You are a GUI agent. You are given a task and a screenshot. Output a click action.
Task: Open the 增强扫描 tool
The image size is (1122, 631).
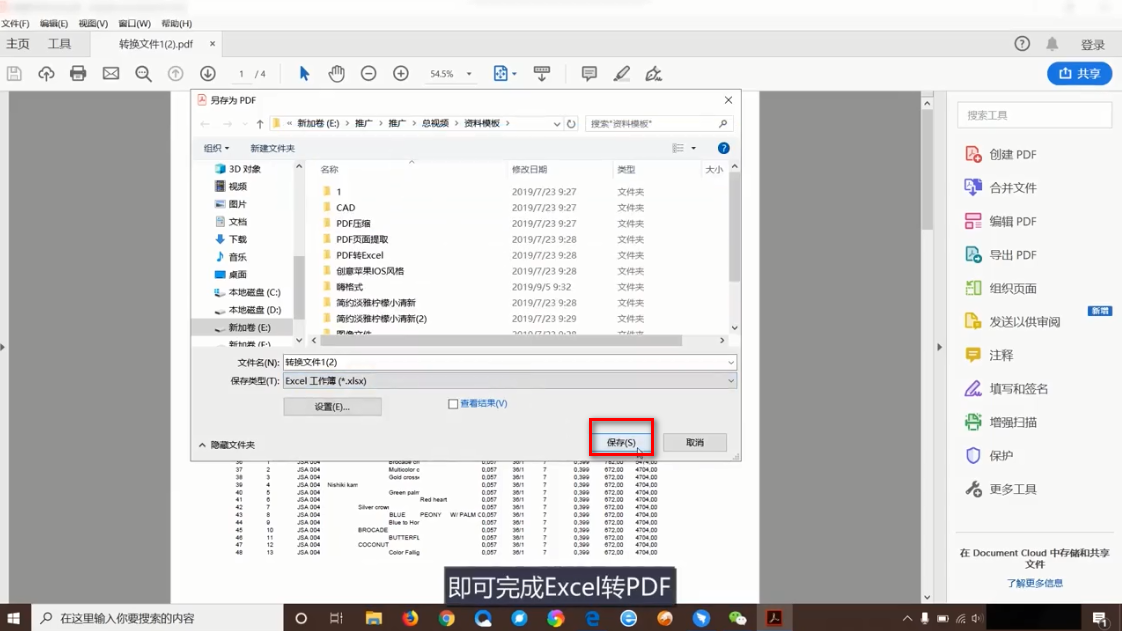coord(1000,422)
